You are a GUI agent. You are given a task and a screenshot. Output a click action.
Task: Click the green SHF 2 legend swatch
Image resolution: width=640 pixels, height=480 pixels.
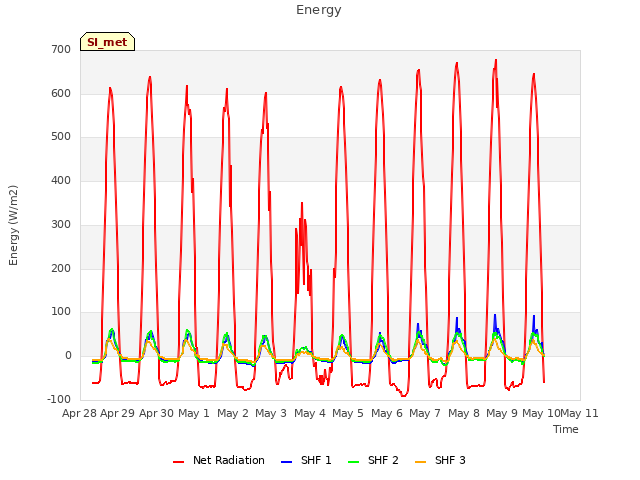[x=353, y=462]
